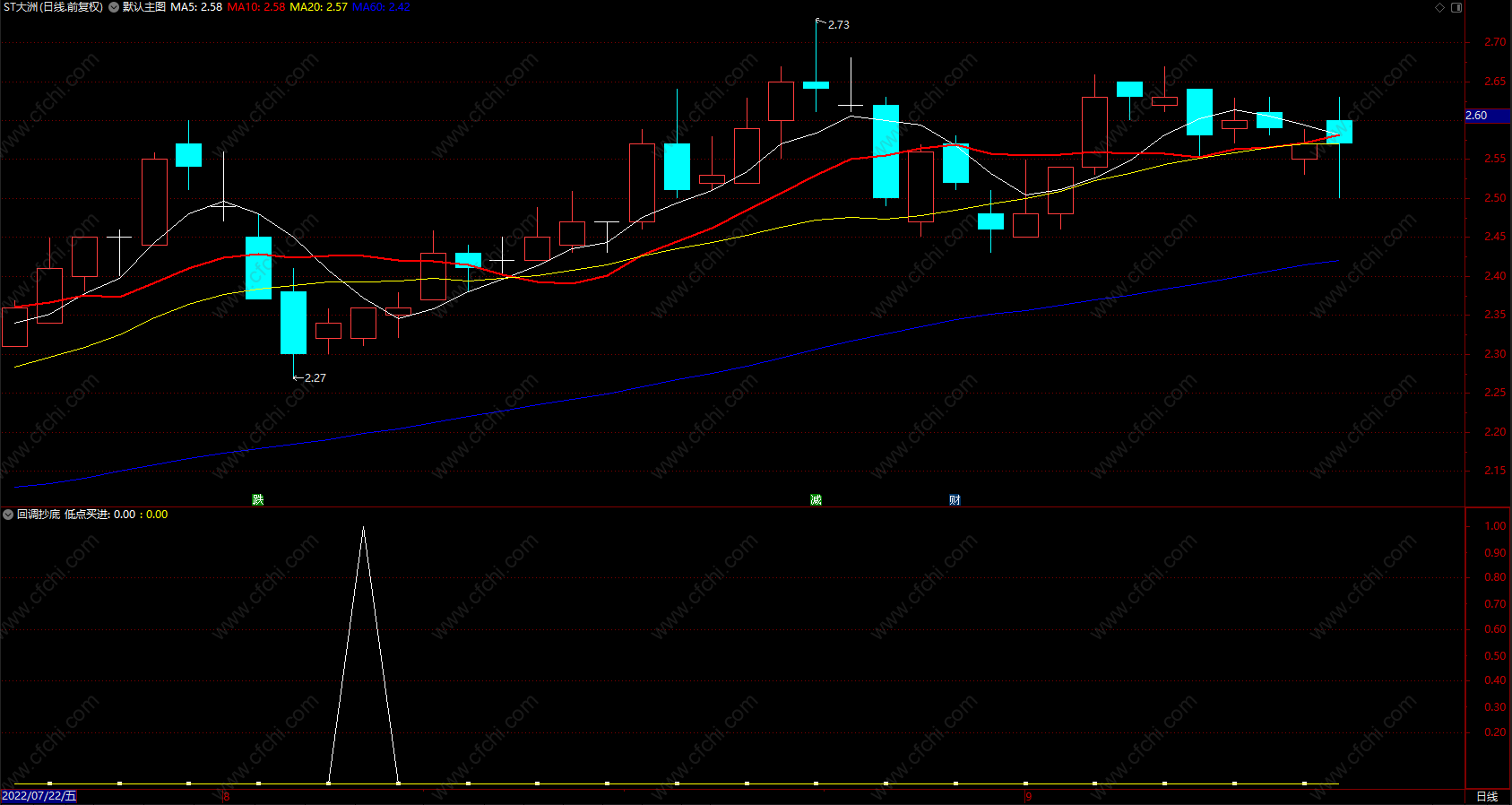The height and width of the screenshot is (805, 1512).
Task: Click the 2.15 price axis label
Action: click(x=1495, y=471)
